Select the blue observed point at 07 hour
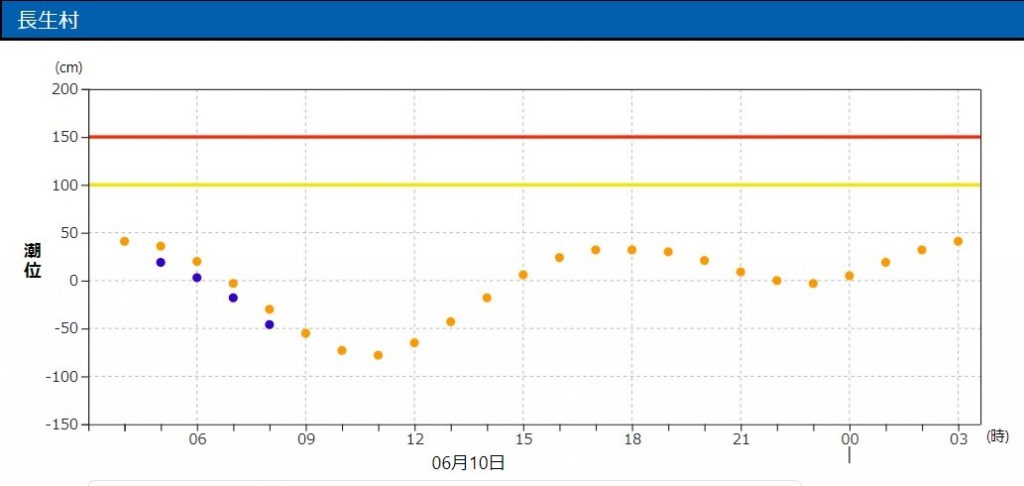 (x=233, y=298)
